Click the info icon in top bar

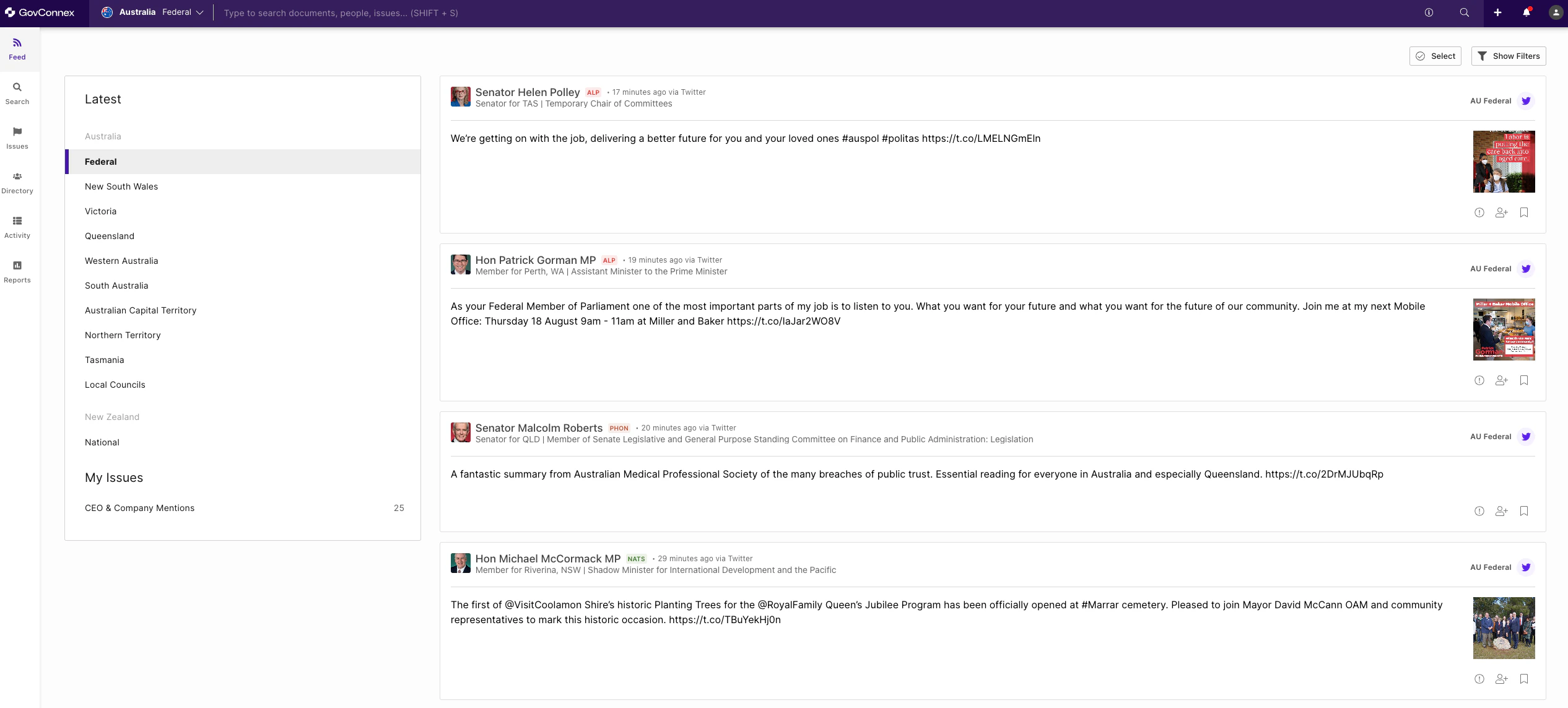(x=1429, y=13)
